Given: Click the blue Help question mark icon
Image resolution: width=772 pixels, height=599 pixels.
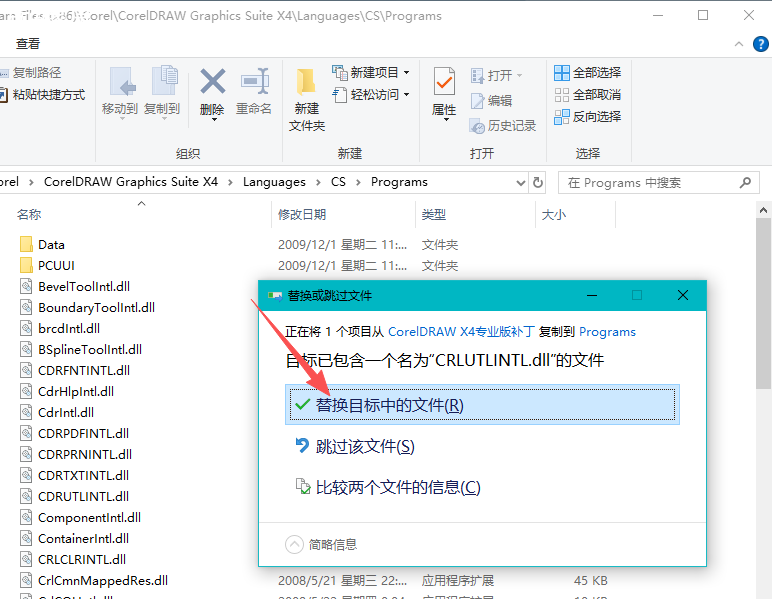Looking at the screenshot, I should click(761, 44).
